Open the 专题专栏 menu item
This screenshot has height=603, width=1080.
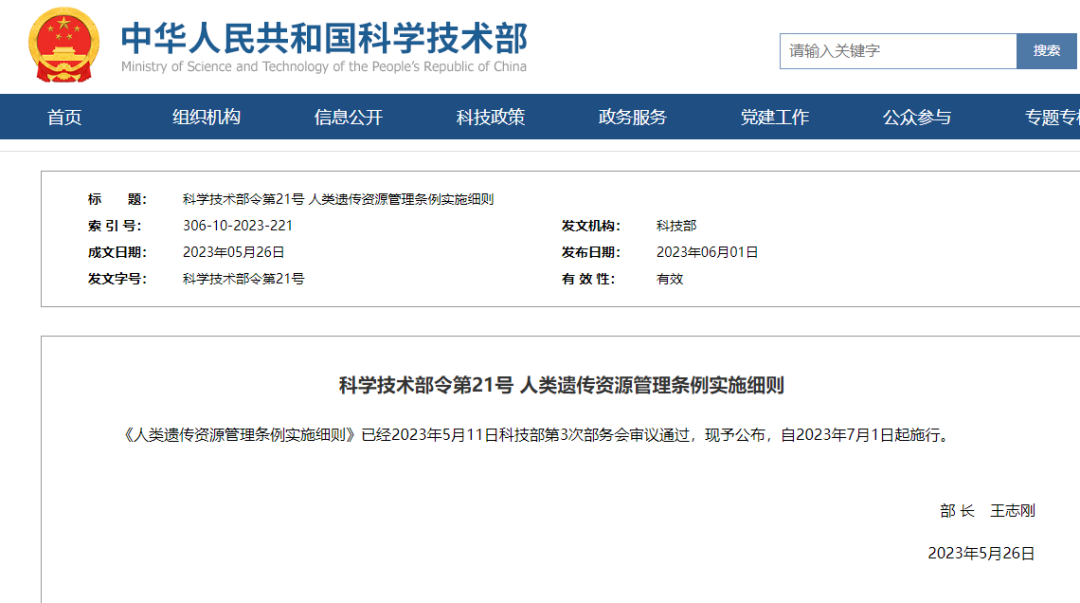tap(1052, 117)
